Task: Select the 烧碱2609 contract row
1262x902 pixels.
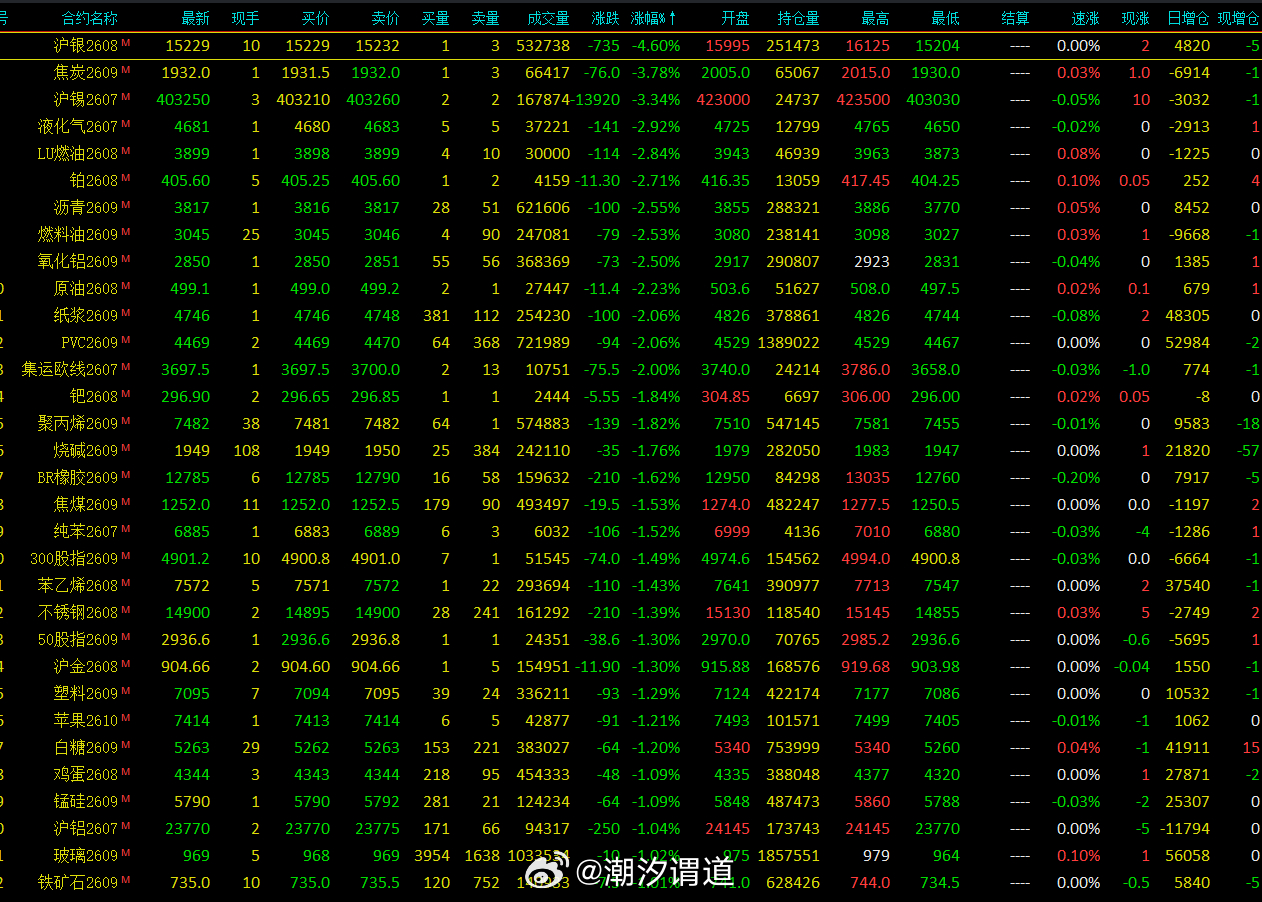Action: point(631,450)
